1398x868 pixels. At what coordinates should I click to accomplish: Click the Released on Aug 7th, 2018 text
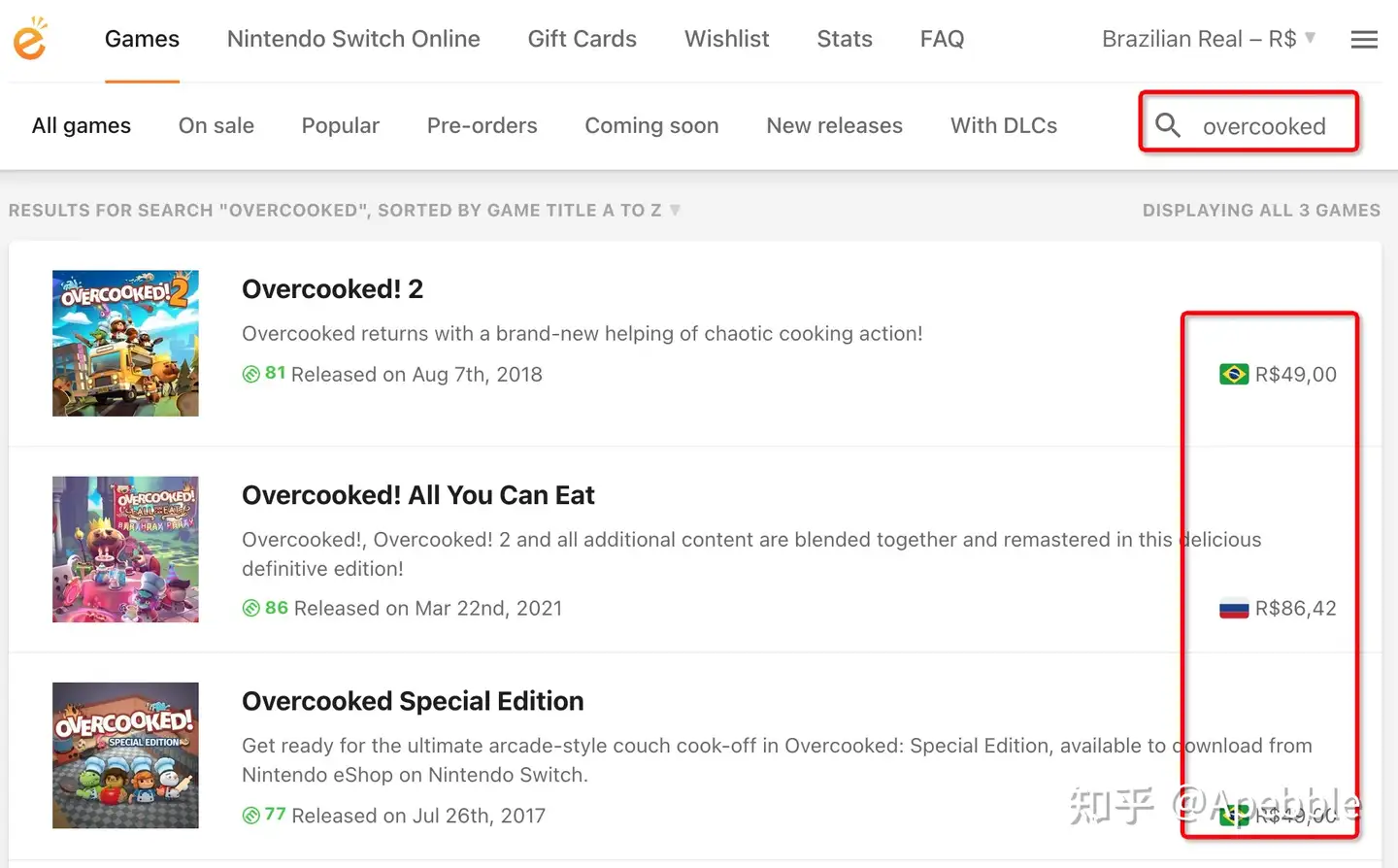point(416,374)
